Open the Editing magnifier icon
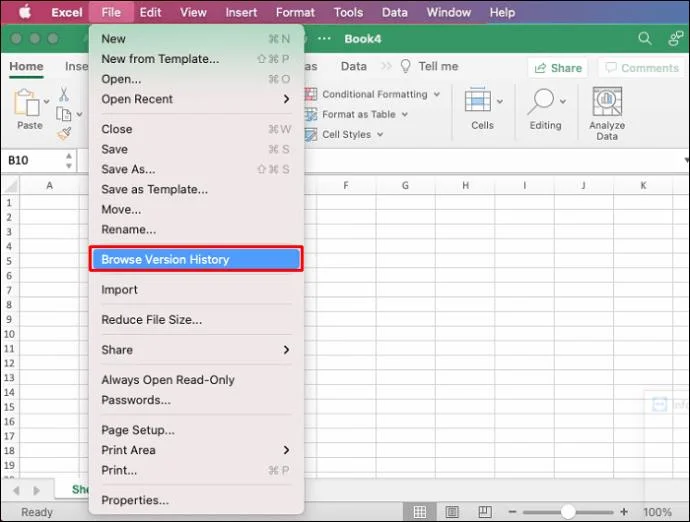Viewport: 690px width, 522px height. coord(540,102)
